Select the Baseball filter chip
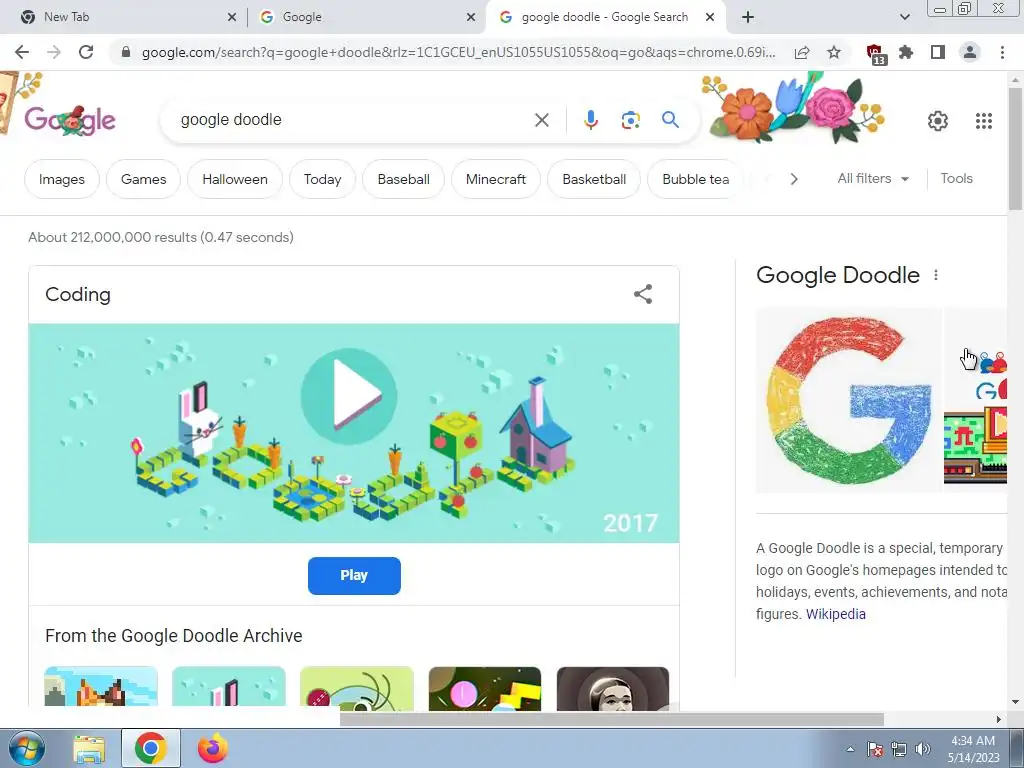This screenshot has width=1024, height=768. (404, 179)
